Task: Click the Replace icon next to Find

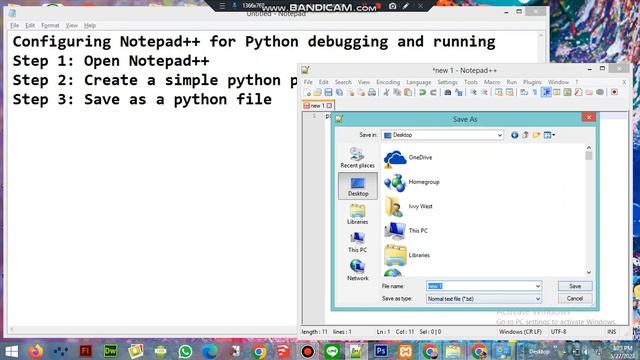Action: tap(459, 93)
